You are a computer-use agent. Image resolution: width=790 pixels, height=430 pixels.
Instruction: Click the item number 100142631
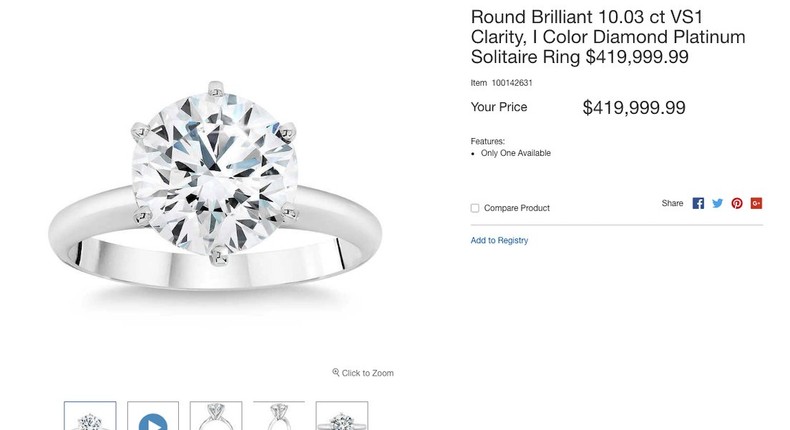[x=512, y=83]
